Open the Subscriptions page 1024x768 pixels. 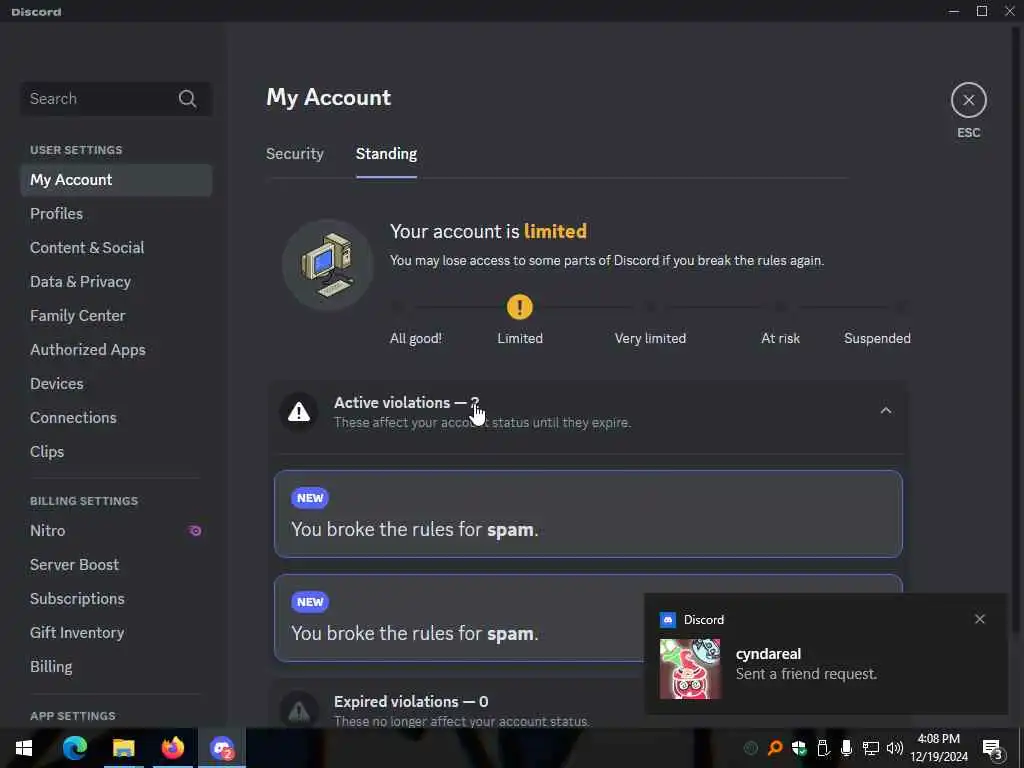(x=116, y=598)
